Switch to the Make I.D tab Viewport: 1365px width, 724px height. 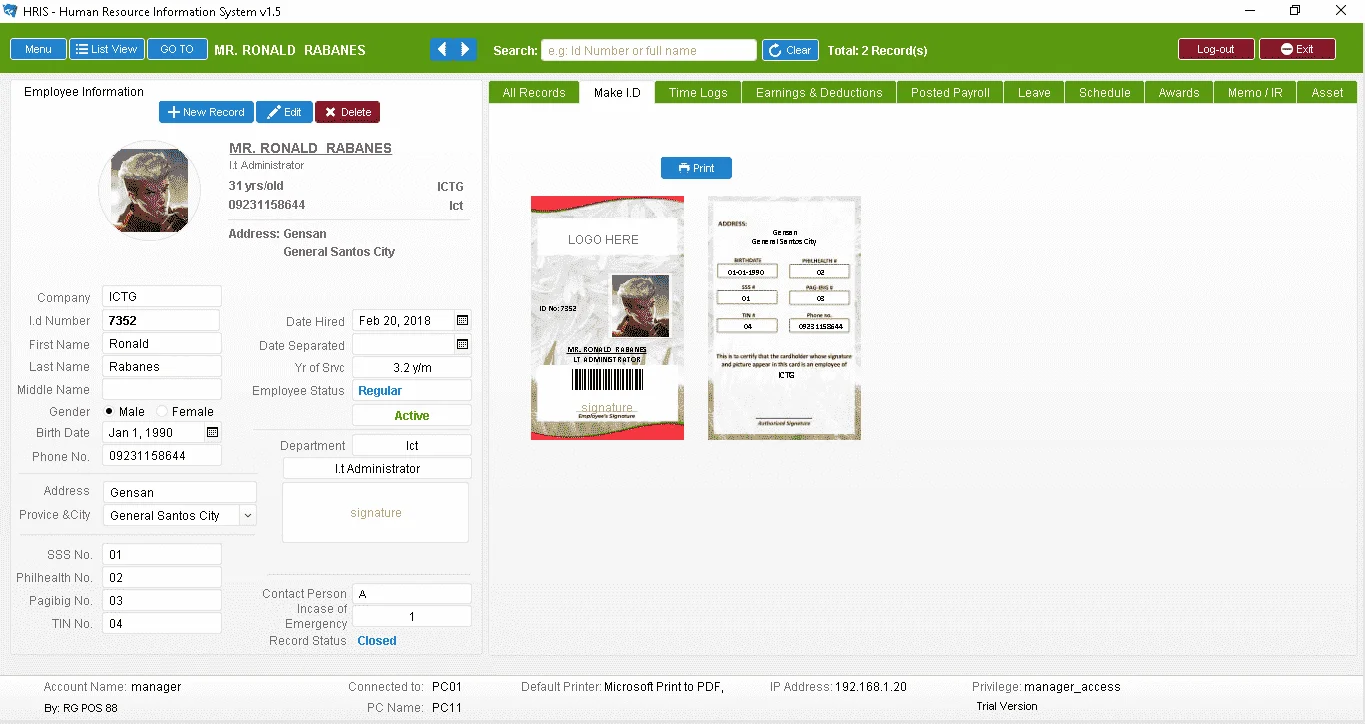click(617, 92)
